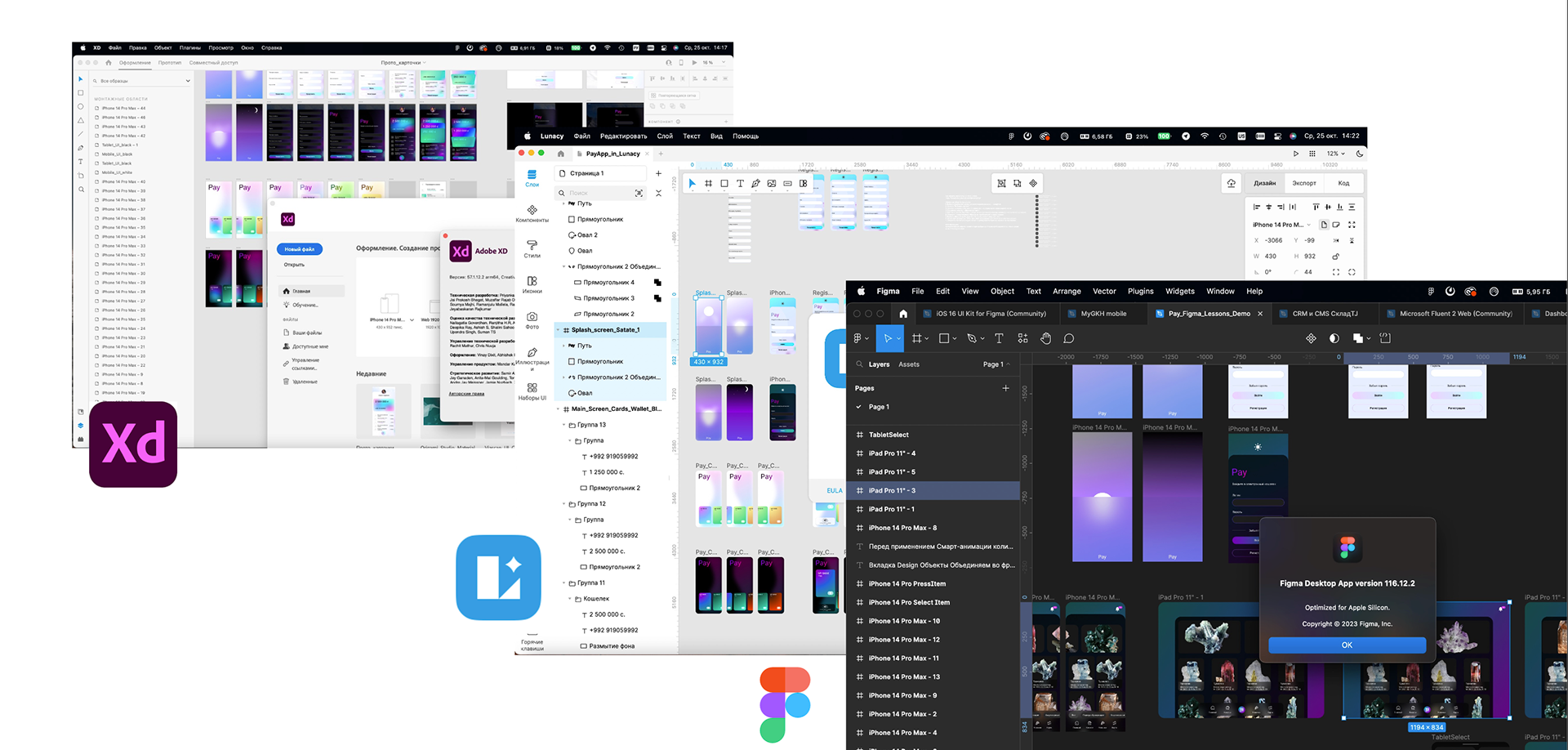Click Новый файл button in Adobe XD
1568x750 pixels.
300,249
